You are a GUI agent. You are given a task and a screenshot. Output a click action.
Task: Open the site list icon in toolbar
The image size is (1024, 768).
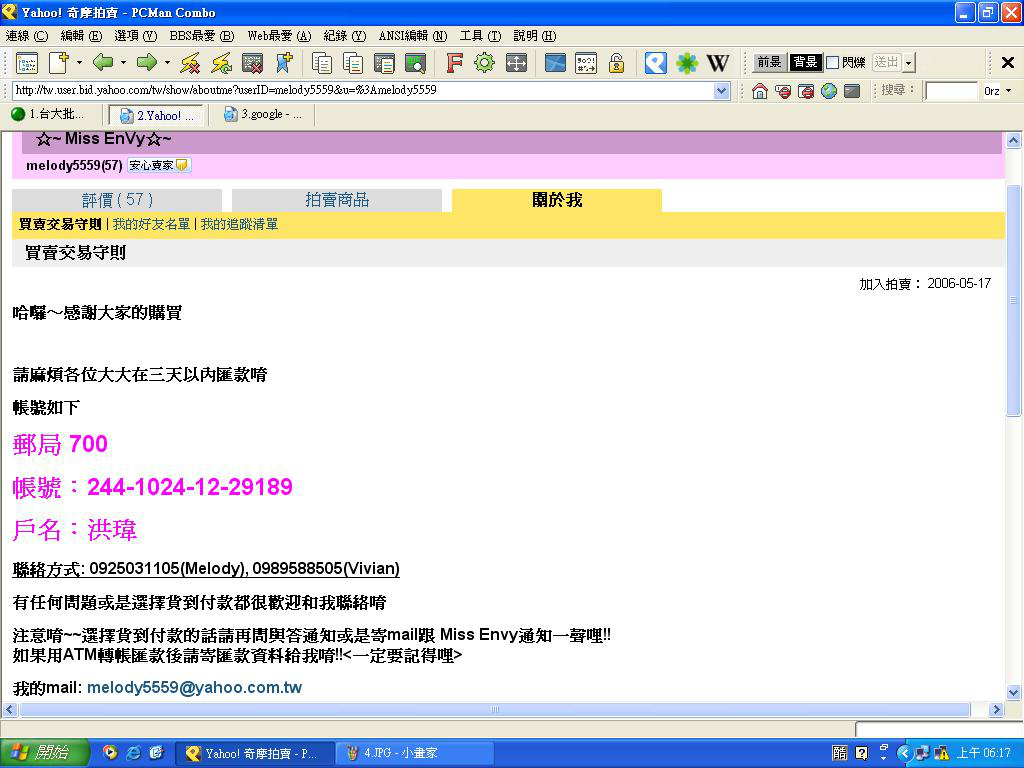(x=27, y=63)
